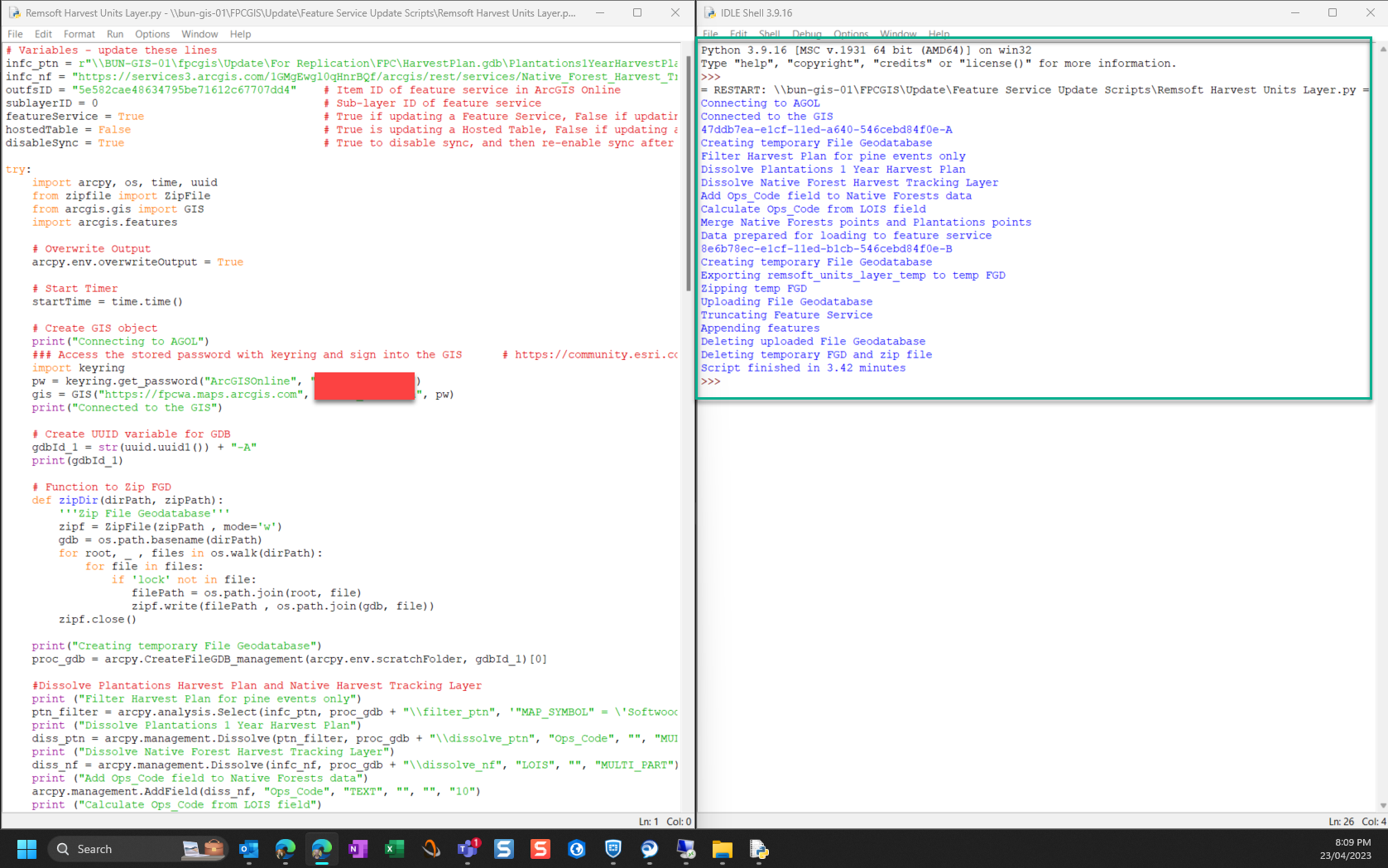The height and width of the screenshot is (868, 1388).
Task: Click the "Zipping temp FGD" output line
Action: (x=753, y=289)
